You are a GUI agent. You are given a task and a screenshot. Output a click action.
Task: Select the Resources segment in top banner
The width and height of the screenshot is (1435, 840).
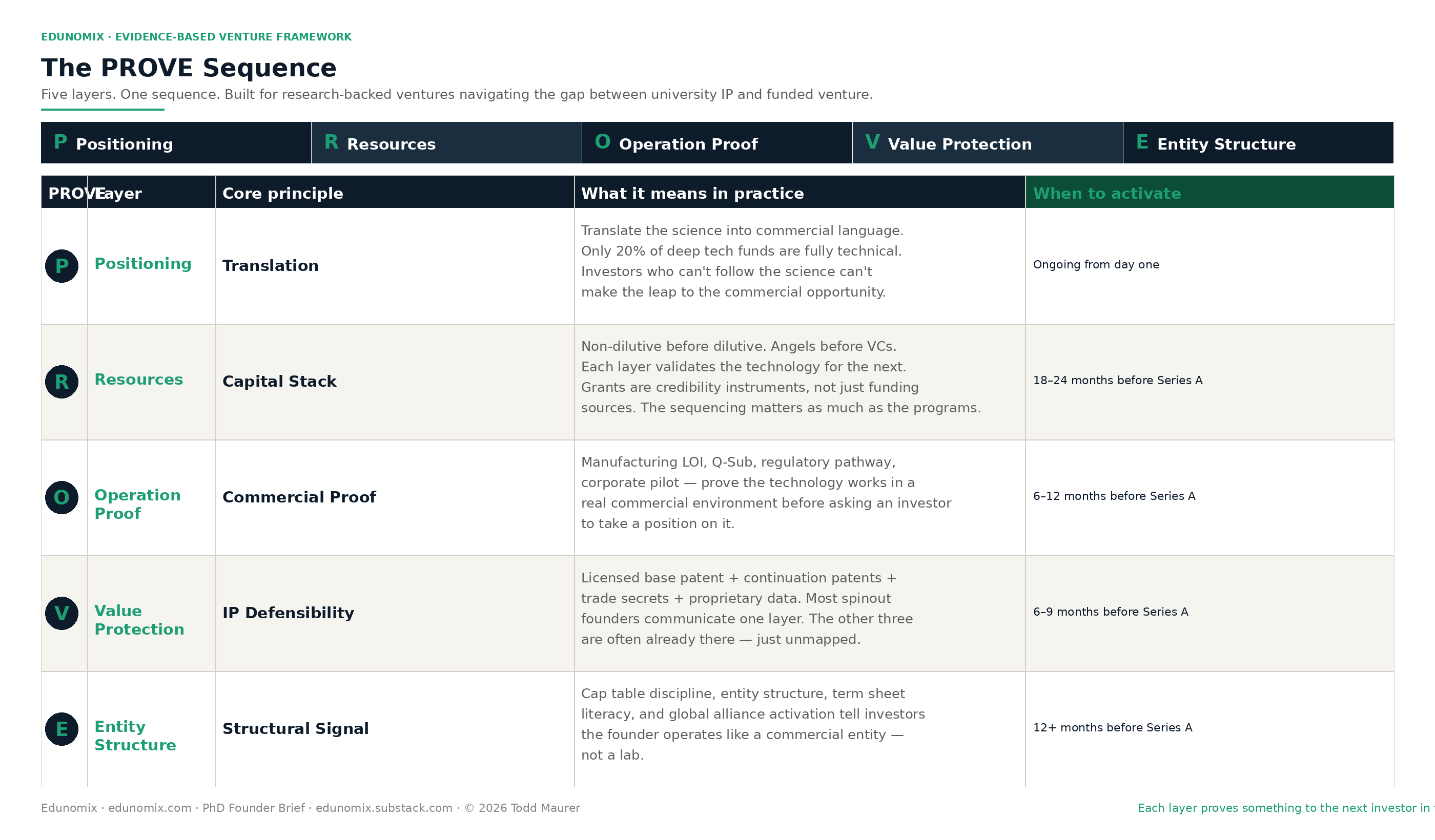tap(446, 143)
